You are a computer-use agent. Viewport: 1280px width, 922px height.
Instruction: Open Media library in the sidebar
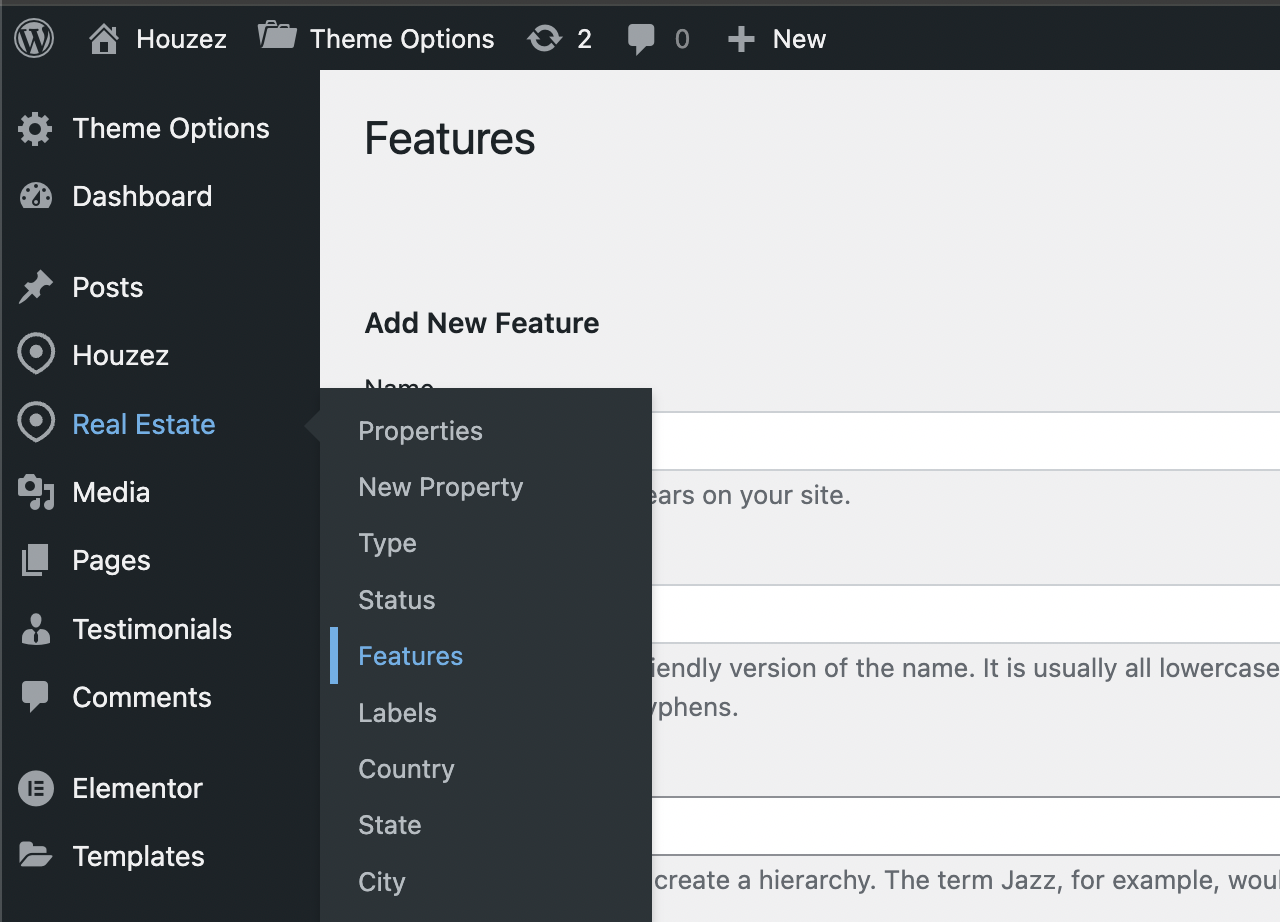pos(111,492)
